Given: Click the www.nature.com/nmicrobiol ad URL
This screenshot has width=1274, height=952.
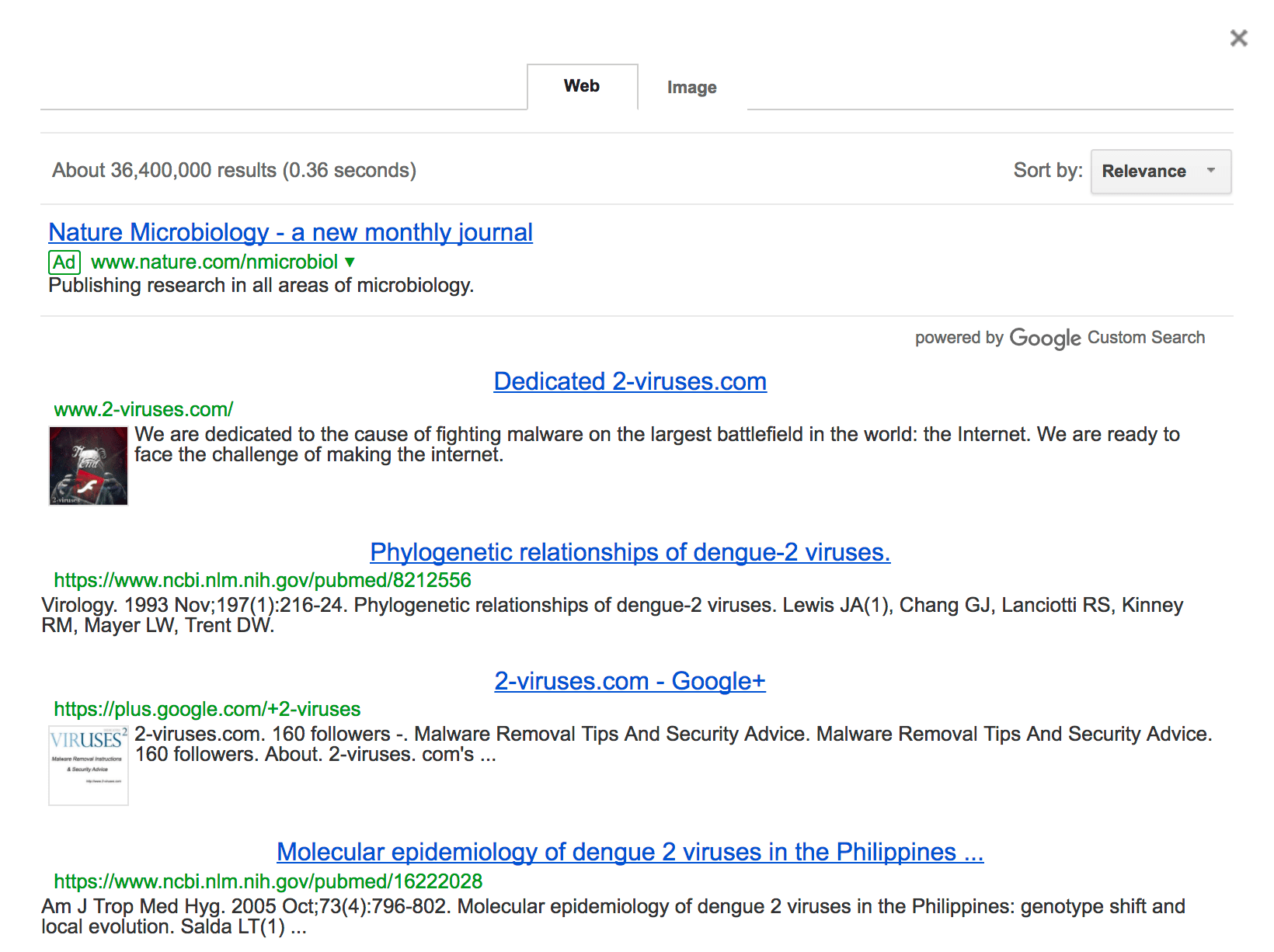Looking at the screenshot, I should [x=215, y=262].
